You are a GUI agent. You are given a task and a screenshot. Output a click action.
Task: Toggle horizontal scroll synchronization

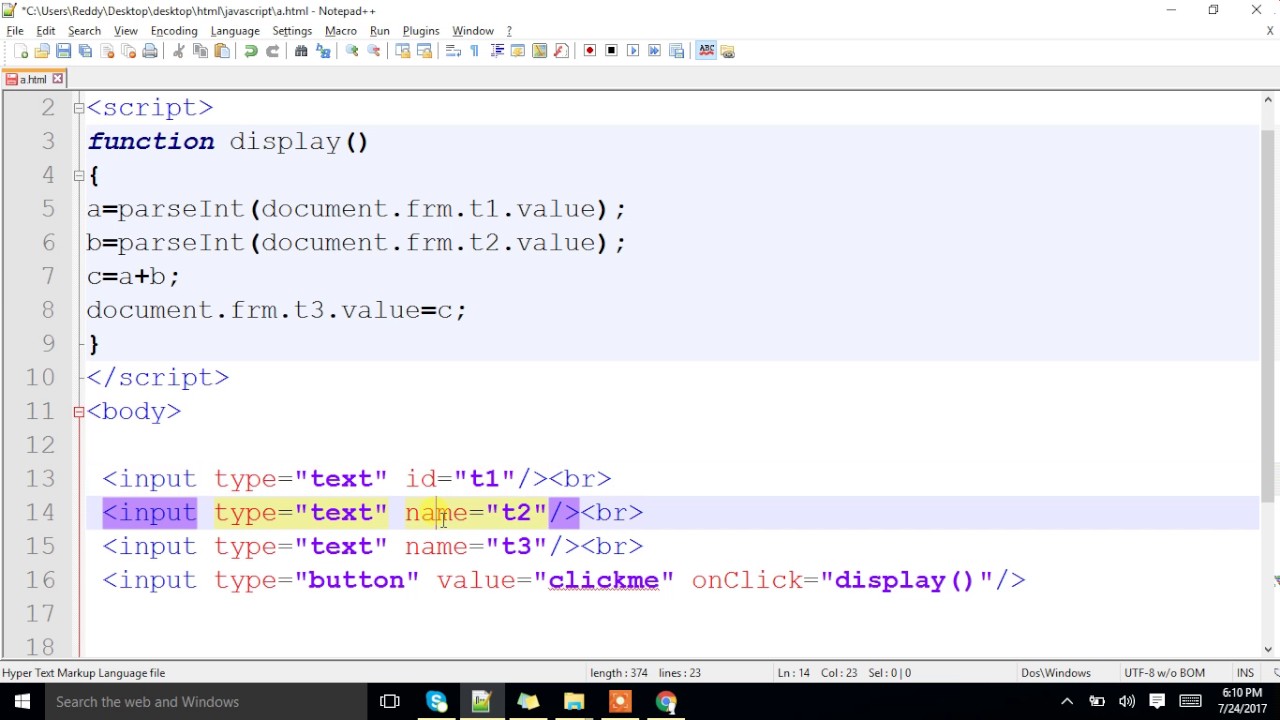pos(424,51)
